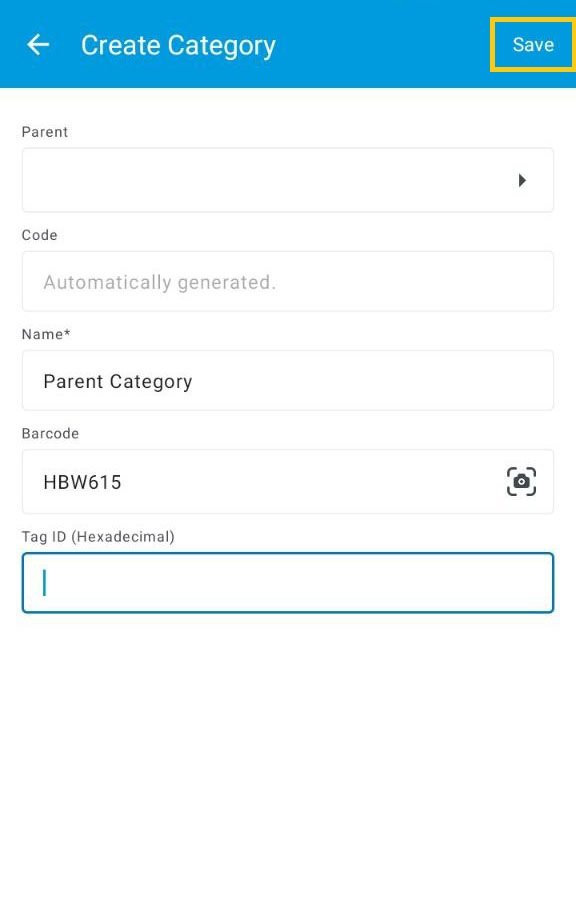This screenshot has height=906, width=576.
Task: Save the new category
Action: 533,44
